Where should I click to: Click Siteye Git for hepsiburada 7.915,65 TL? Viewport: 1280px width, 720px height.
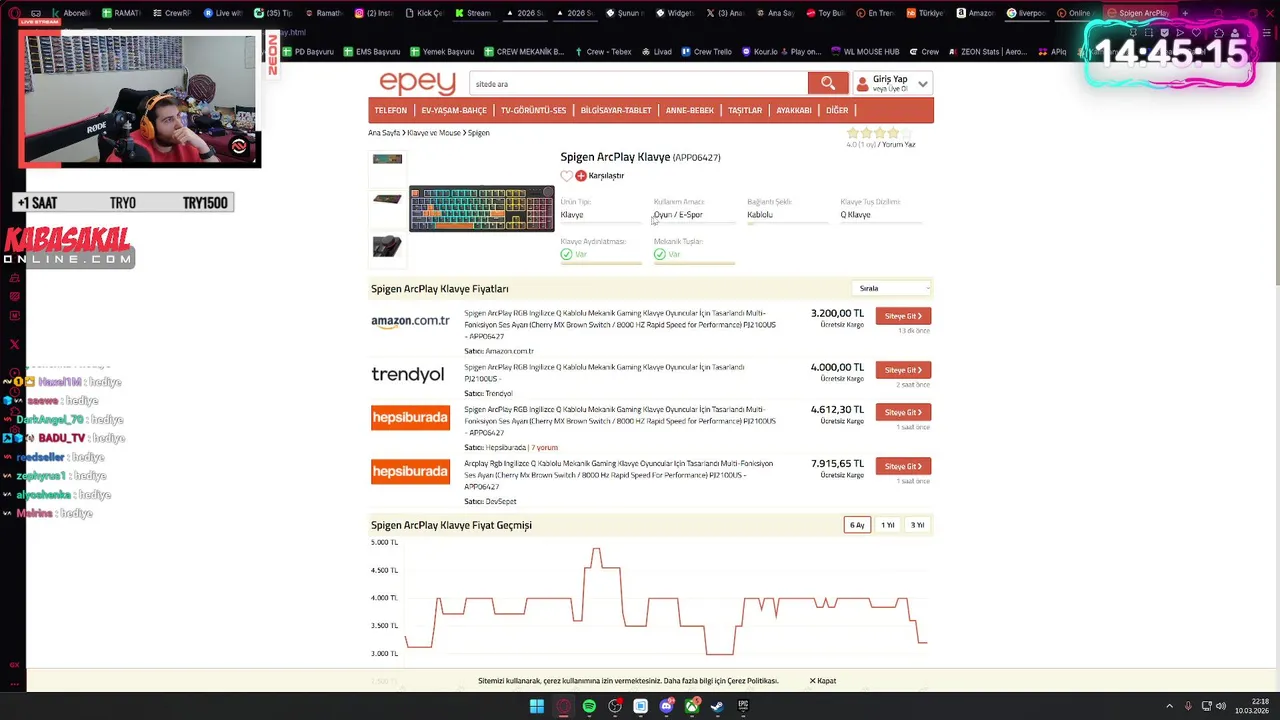point(903,466)
